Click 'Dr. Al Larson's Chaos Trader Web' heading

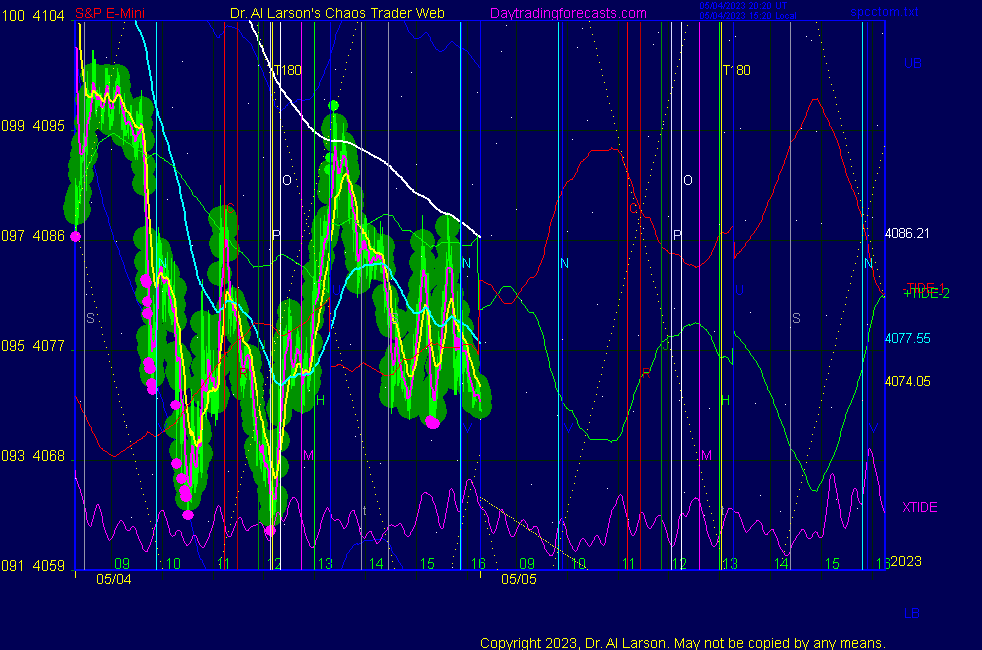[x=338, y=13]
